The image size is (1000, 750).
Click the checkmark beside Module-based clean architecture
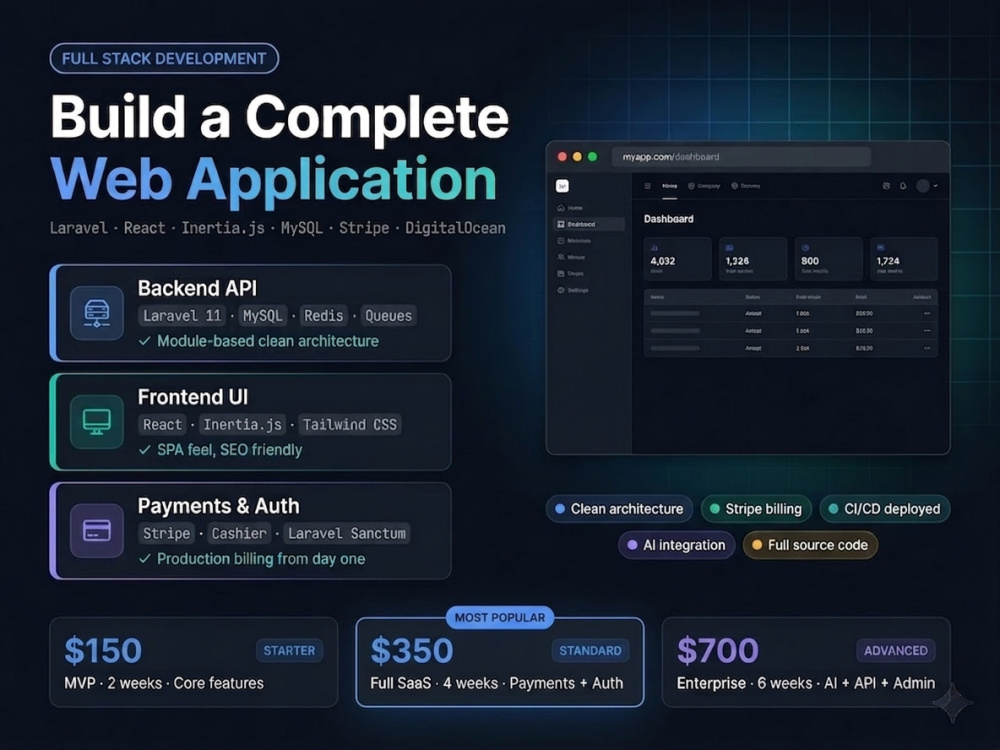(x=145, y=341)
